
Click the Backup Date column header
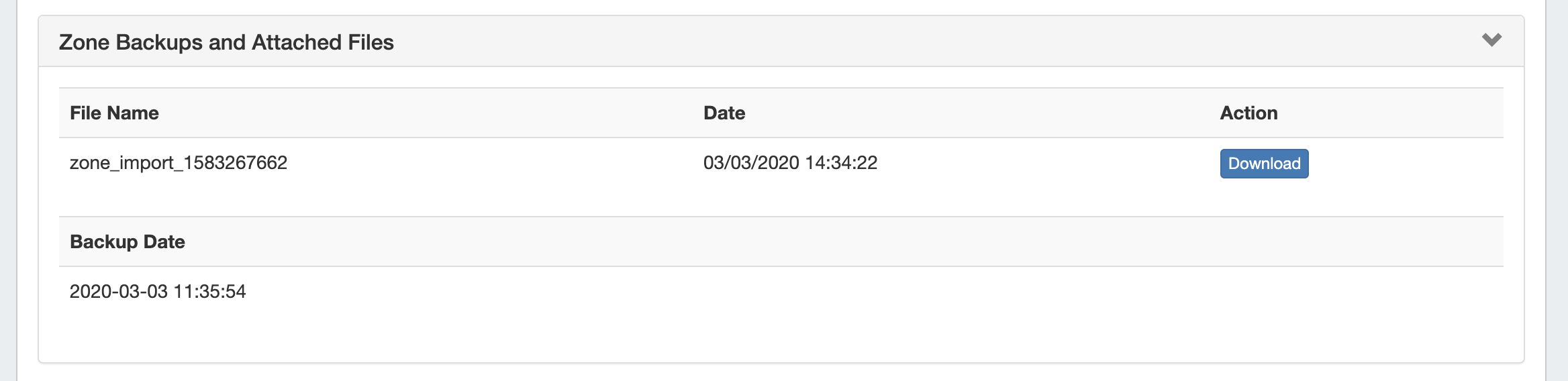(128, 241)
